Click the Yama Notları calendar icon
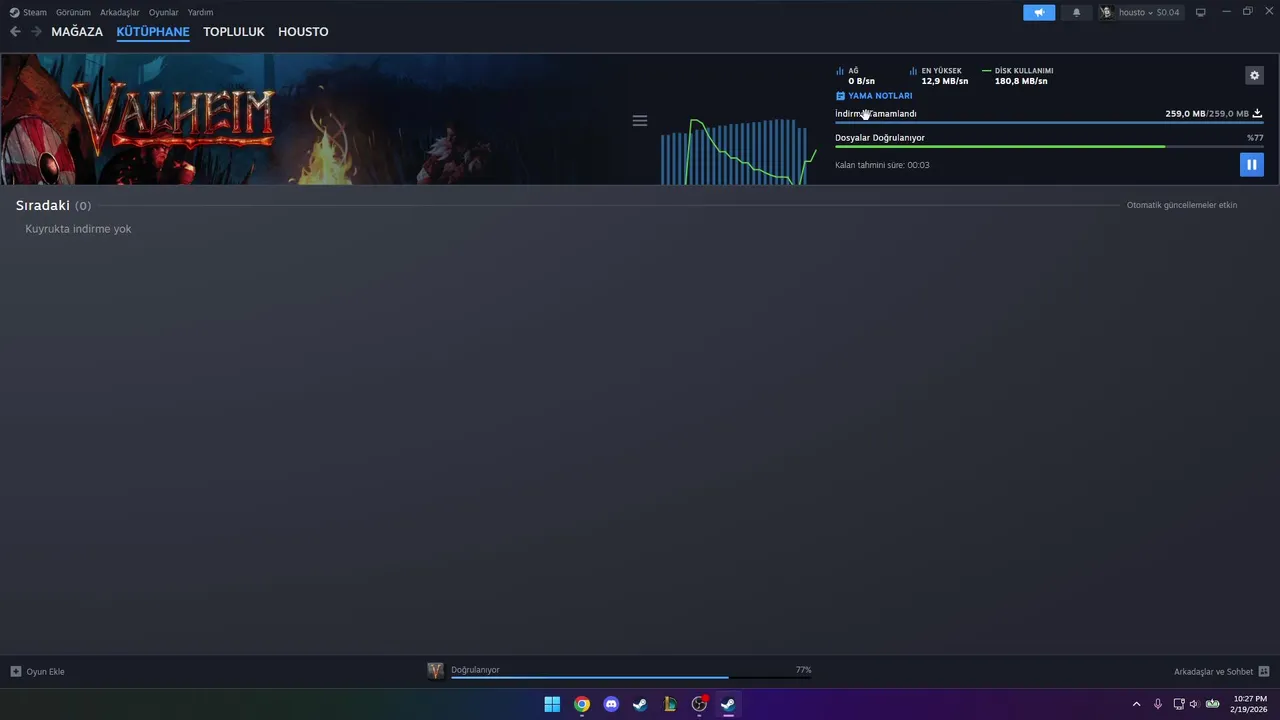The height and width of the screenshot is (720, 1280). (840, 96)
